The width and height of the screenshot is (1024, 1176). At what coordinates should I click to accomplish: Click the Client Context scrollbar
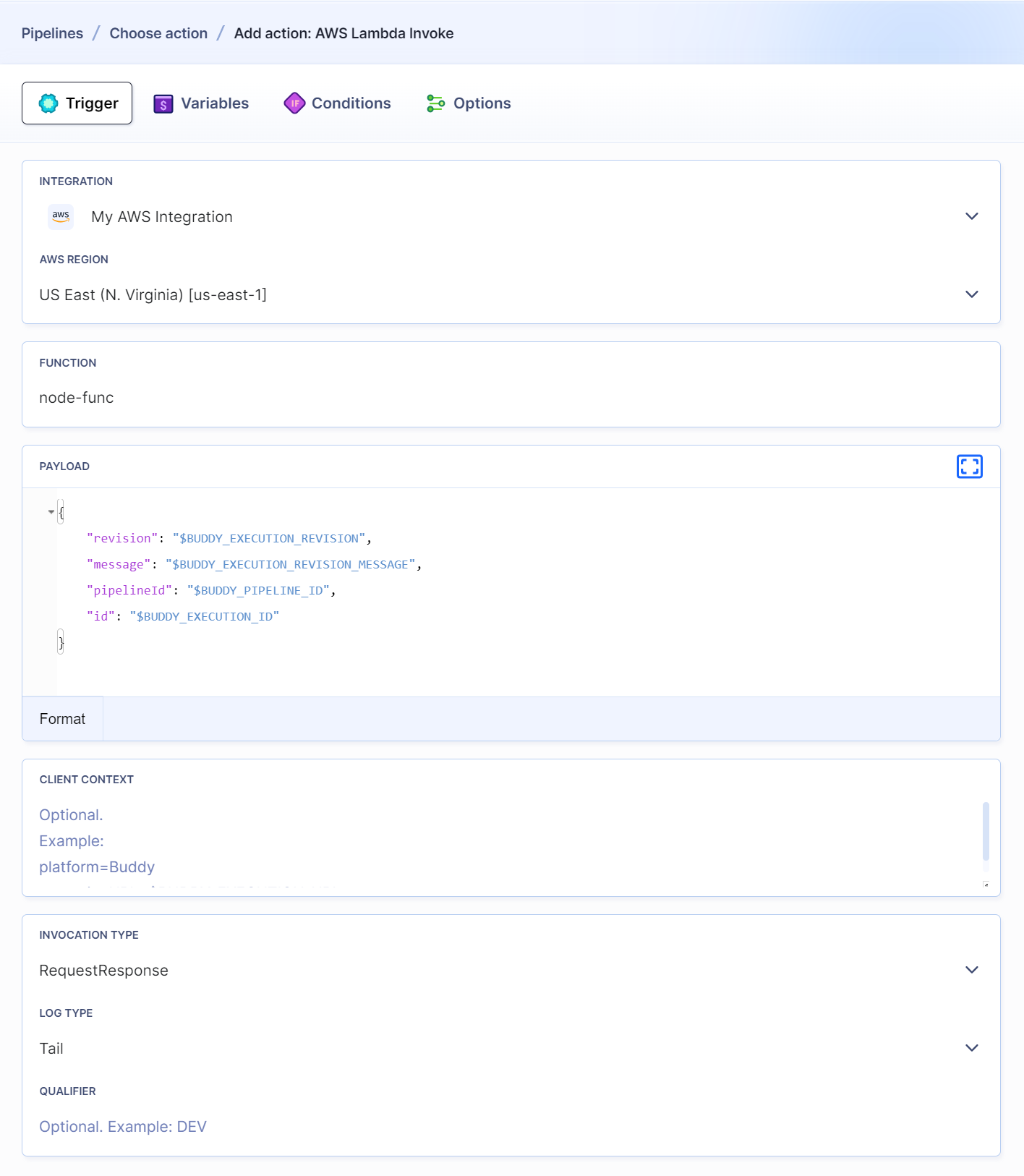(986, 832)
